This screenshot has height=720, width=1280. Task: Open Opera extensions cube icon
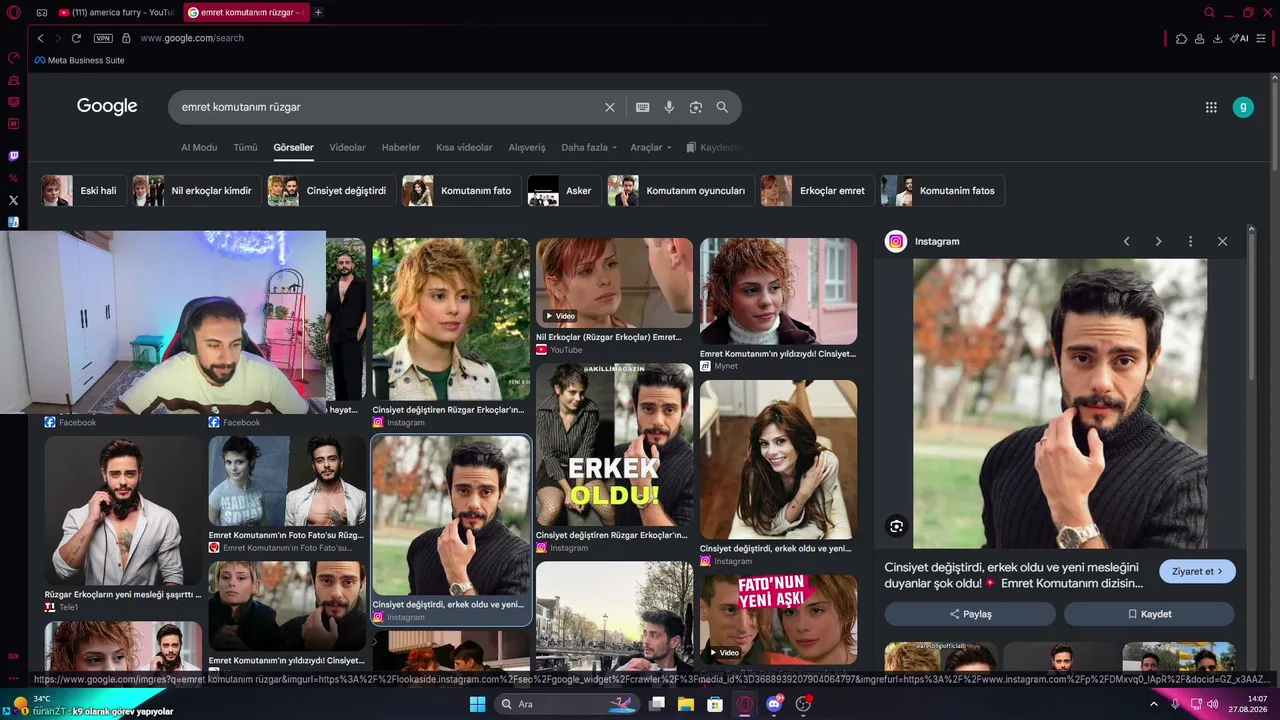pyautogui.click(x=1181, y=38)
